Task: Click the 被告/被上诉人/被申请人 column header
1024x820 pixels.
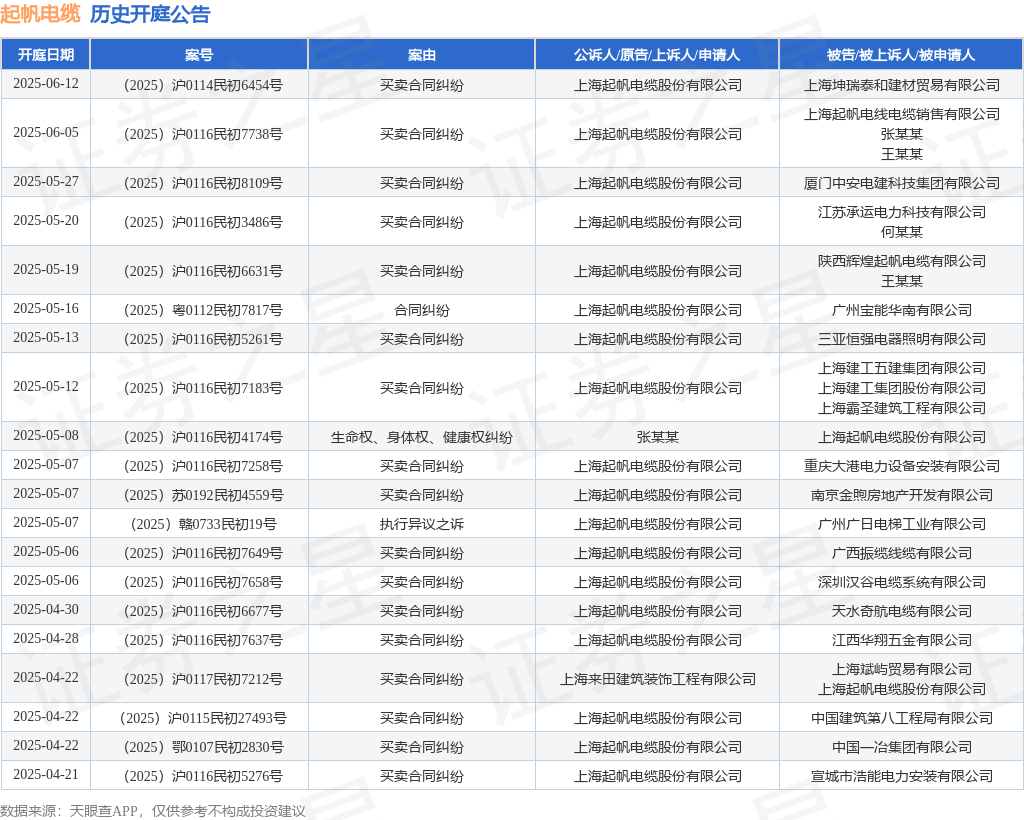Action: (901, 55)
